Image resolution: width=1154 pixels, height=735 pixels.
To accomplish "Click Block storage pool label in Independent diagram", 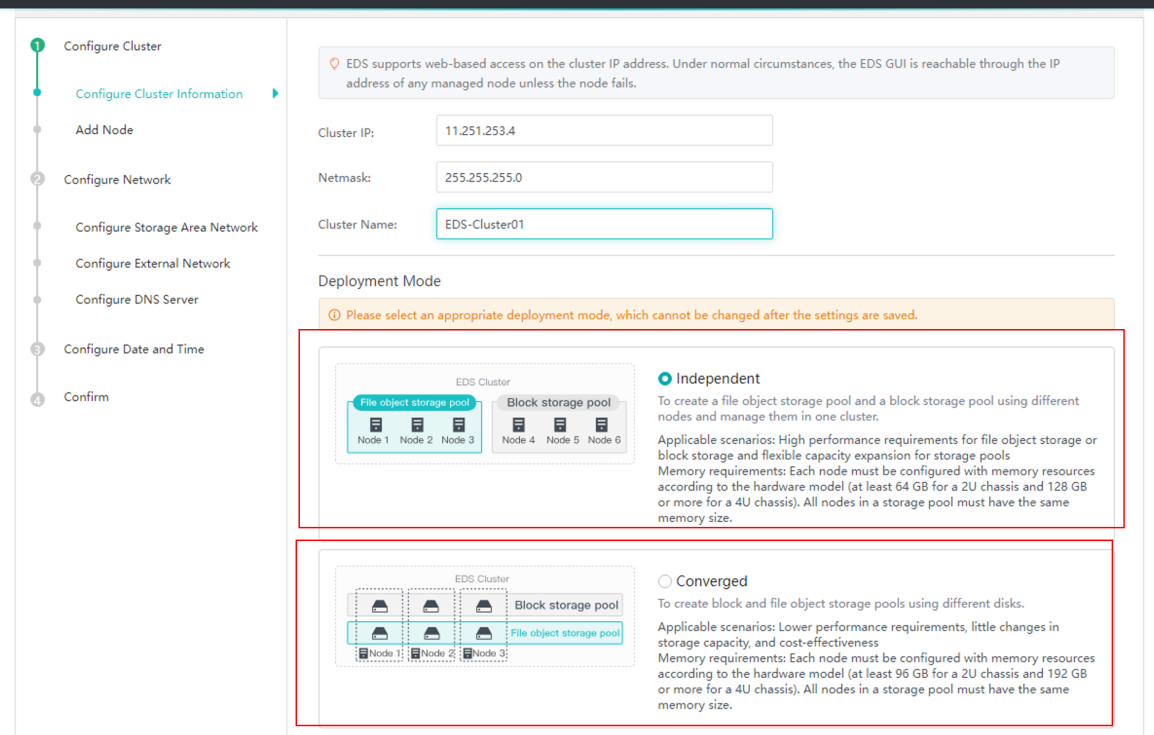I will (559, 402).
